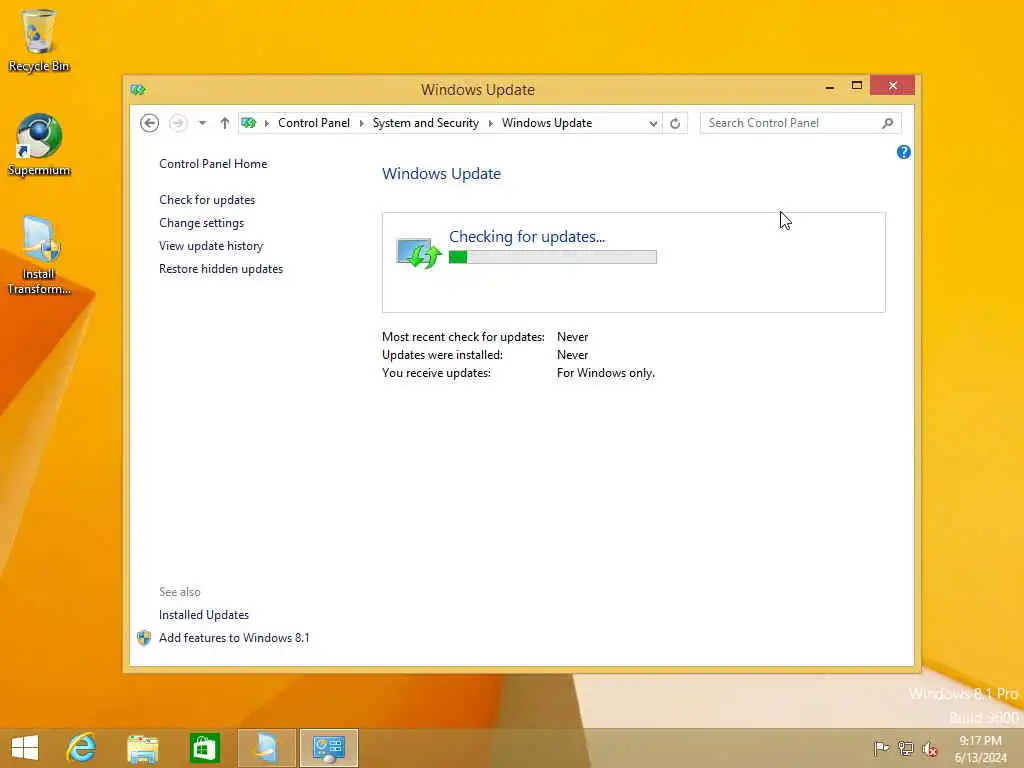
Task: Select Install Transform desktop icon
Action: (x=39, y=256)
